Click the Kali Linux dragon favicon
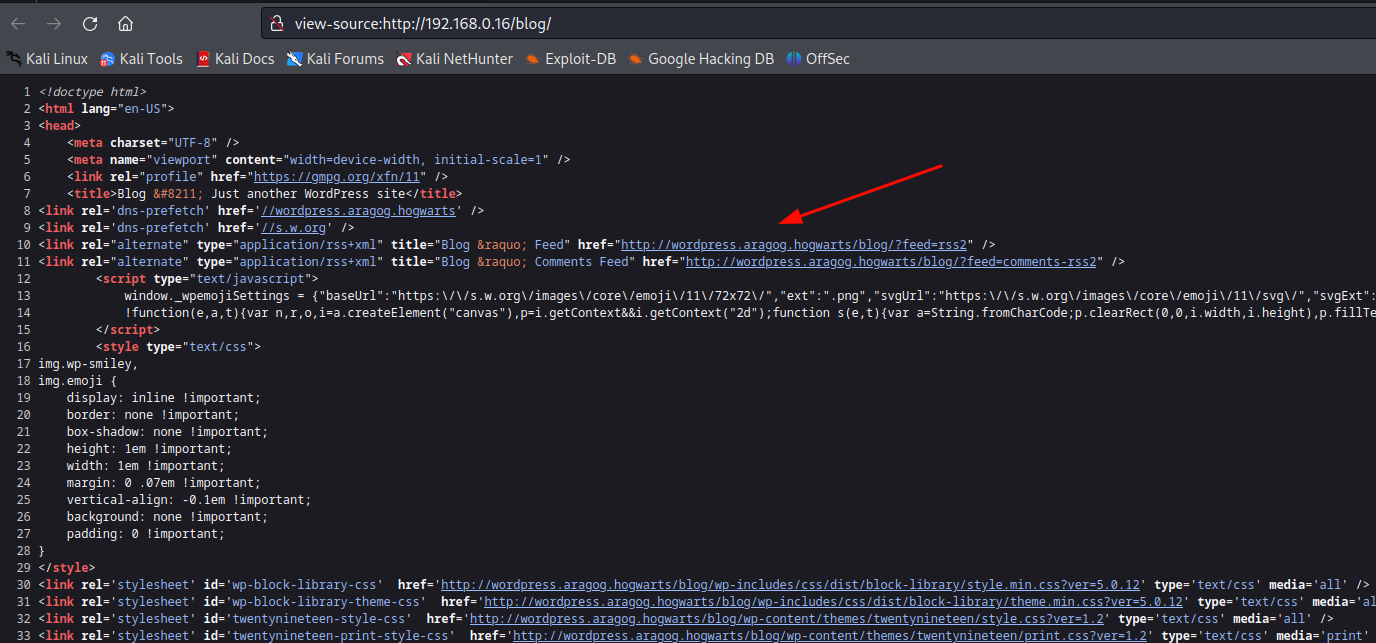Screen dimensions: 1376x643 (x=14, y=59)
